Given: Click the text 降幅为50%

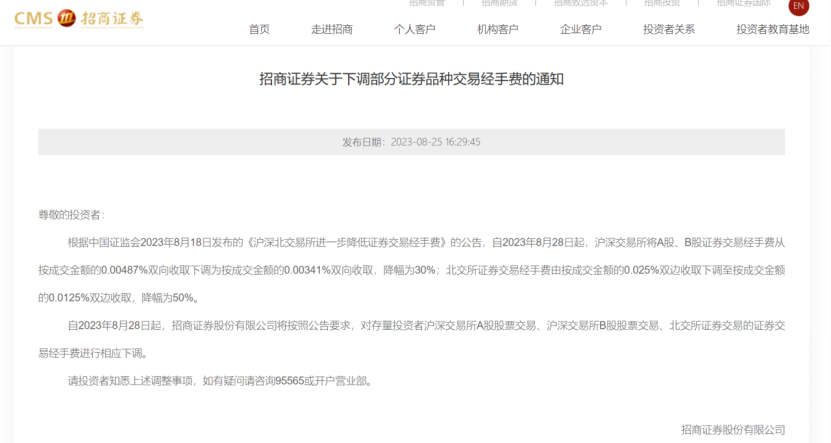Looking at the screenshot, I should coord(167,298).
